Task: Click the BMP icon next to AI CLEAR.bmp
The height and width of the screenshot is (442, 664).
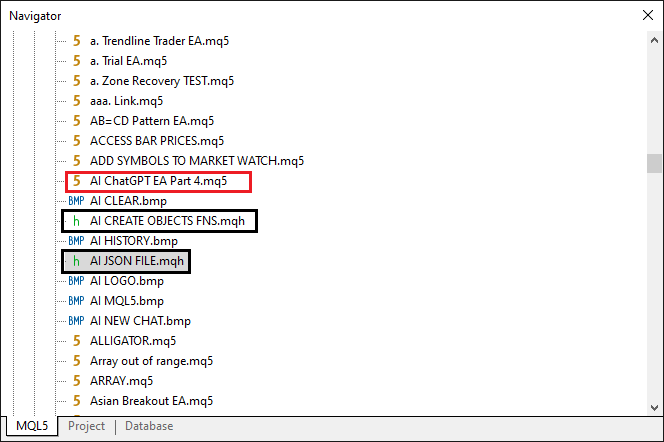Action: [x=76, y=201]
